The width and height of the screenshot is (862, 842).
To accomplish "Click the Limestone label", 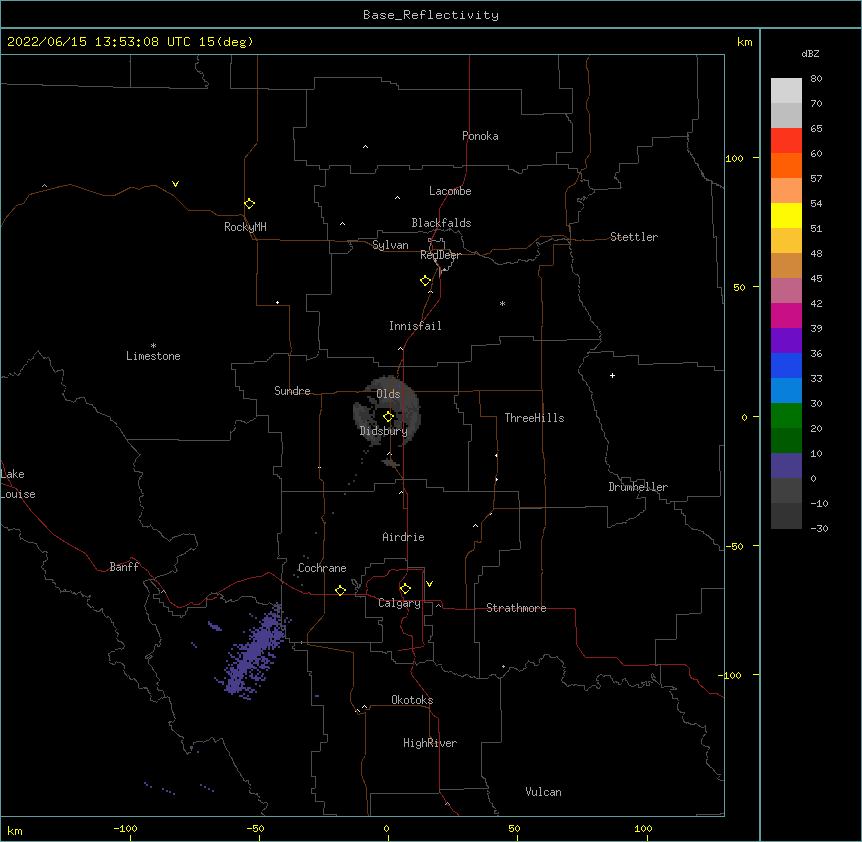I will point(153,356).
